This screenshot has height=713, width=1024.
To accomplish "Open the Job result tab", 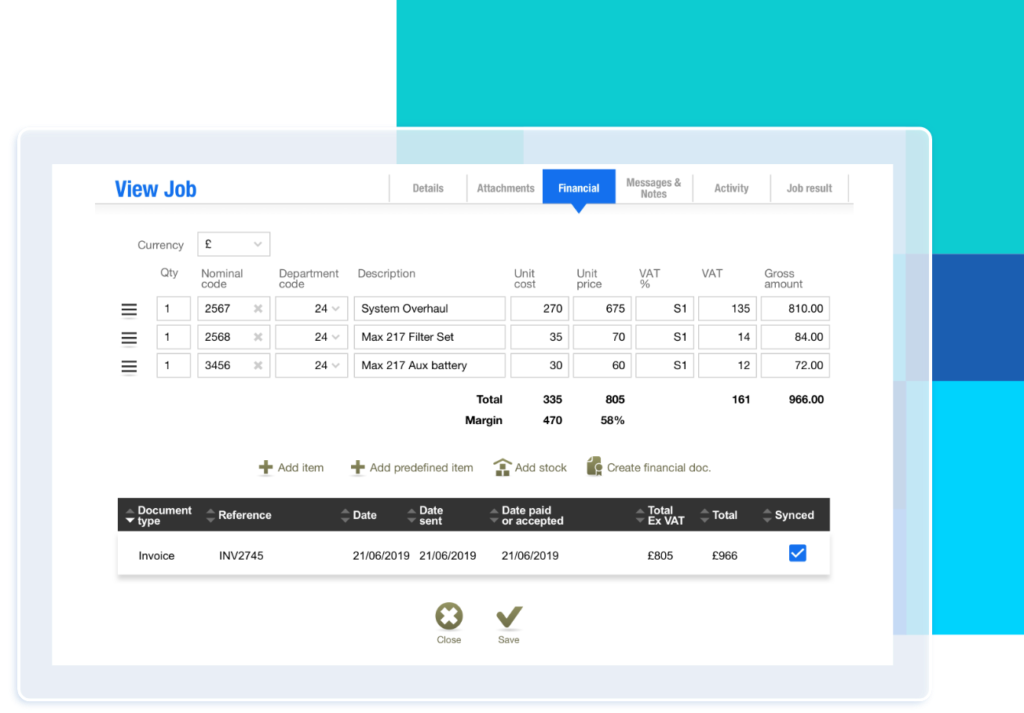I will [809, 187].
